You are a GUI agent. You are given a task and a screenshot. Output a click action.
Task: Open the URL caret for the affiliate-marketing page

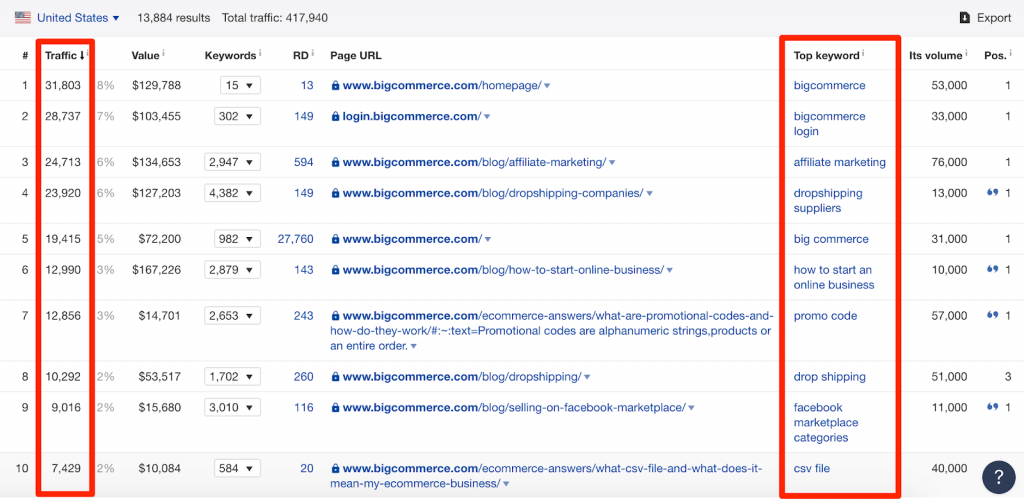pyautogui.click(x=612, y=163)
